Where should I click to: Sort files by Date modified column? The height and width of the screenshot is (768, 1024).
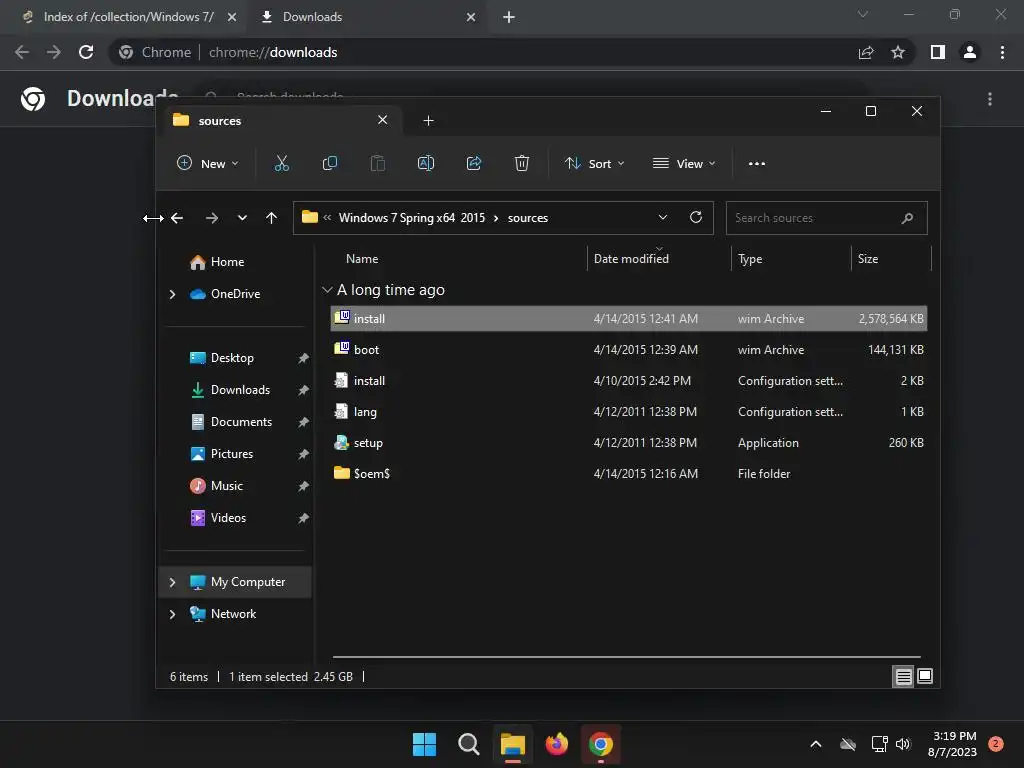point(631,259)
